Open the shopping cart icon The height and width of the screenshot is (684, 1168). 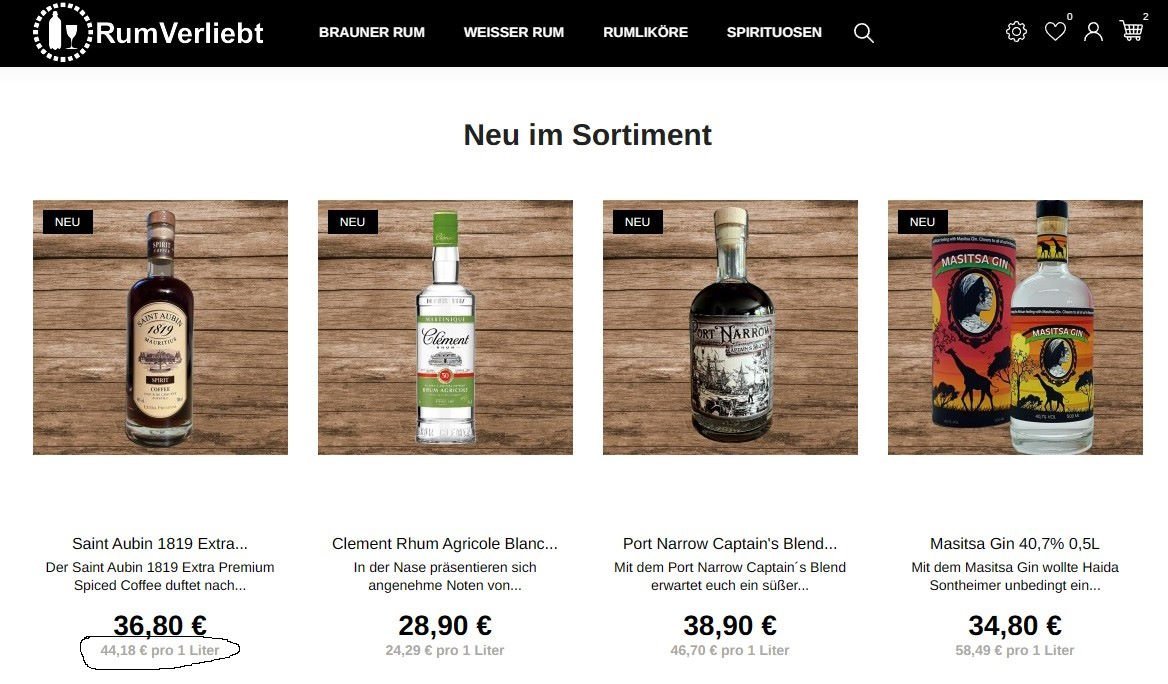(x=1132, y=31)
